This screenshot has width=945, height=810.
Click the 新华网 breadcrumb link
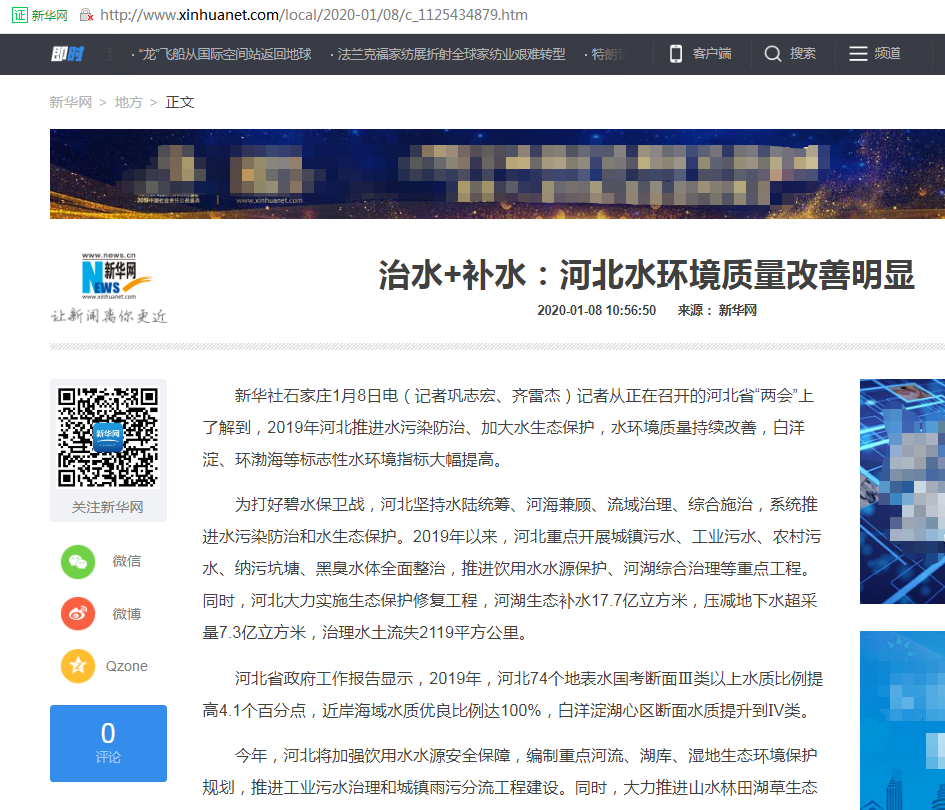point(70,102)
